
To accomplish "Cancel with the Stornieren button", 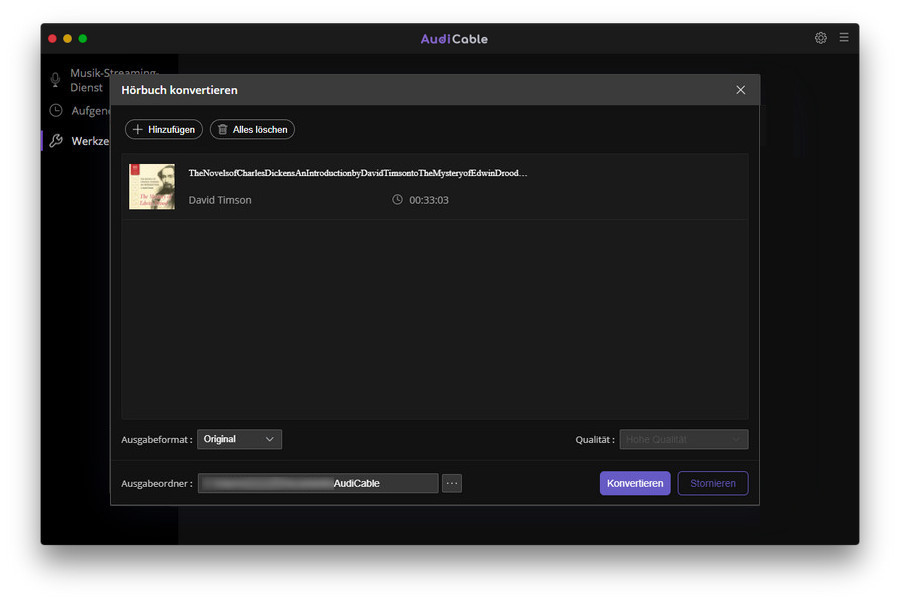I will pos(713,483).
